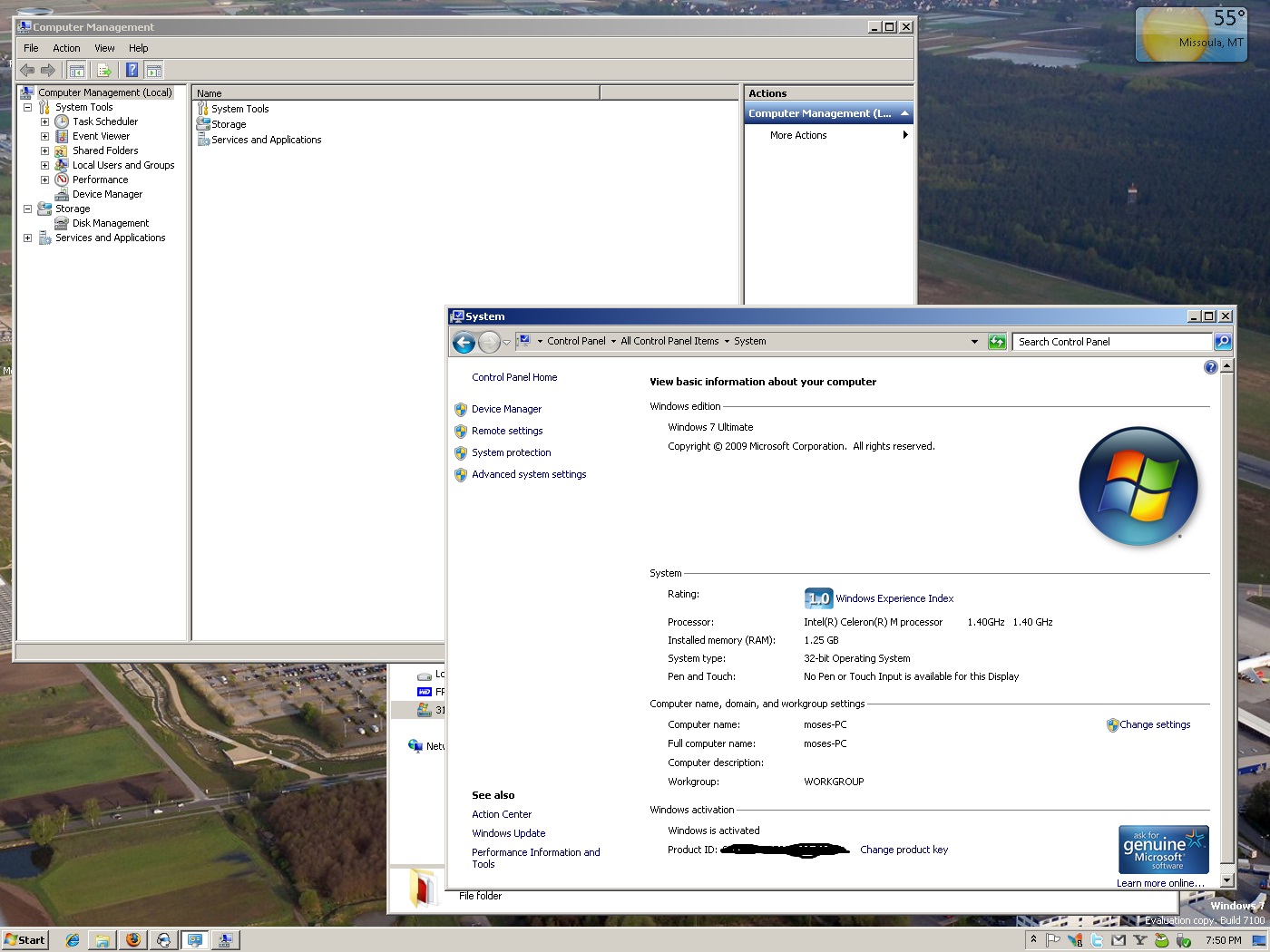Screen dimensions: 1270x952
Task: Click the Back arrow in System window
Action: [x=464, y=342]
